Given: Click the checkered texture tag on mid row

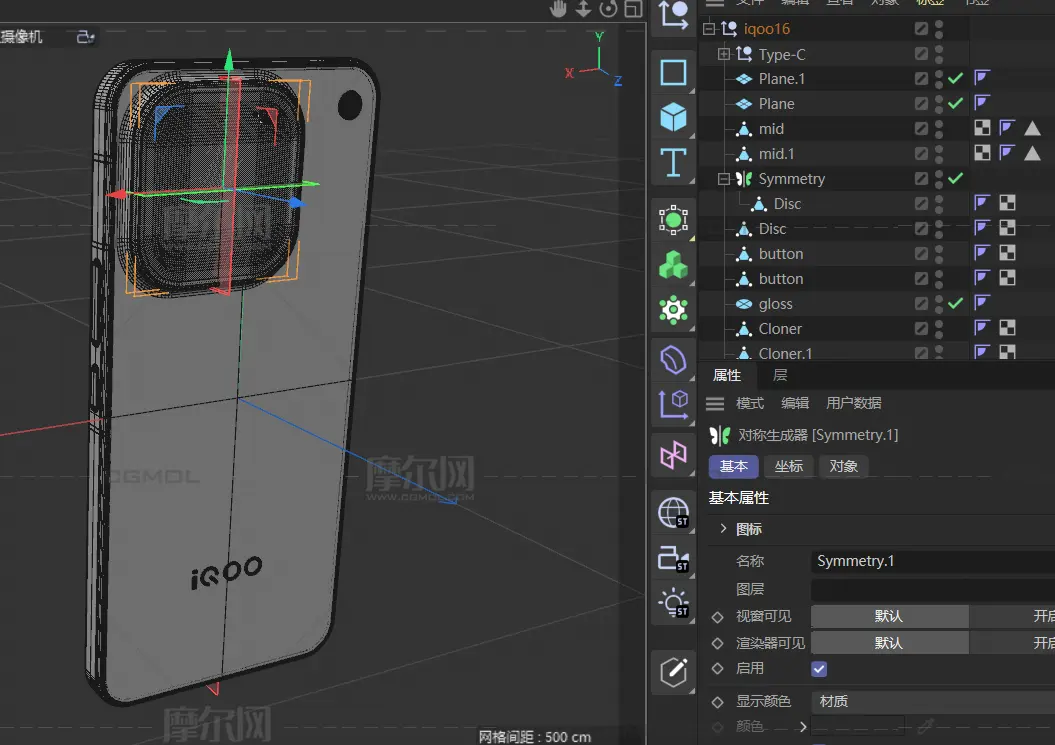Looking at the screenshot, I should 982,128.
